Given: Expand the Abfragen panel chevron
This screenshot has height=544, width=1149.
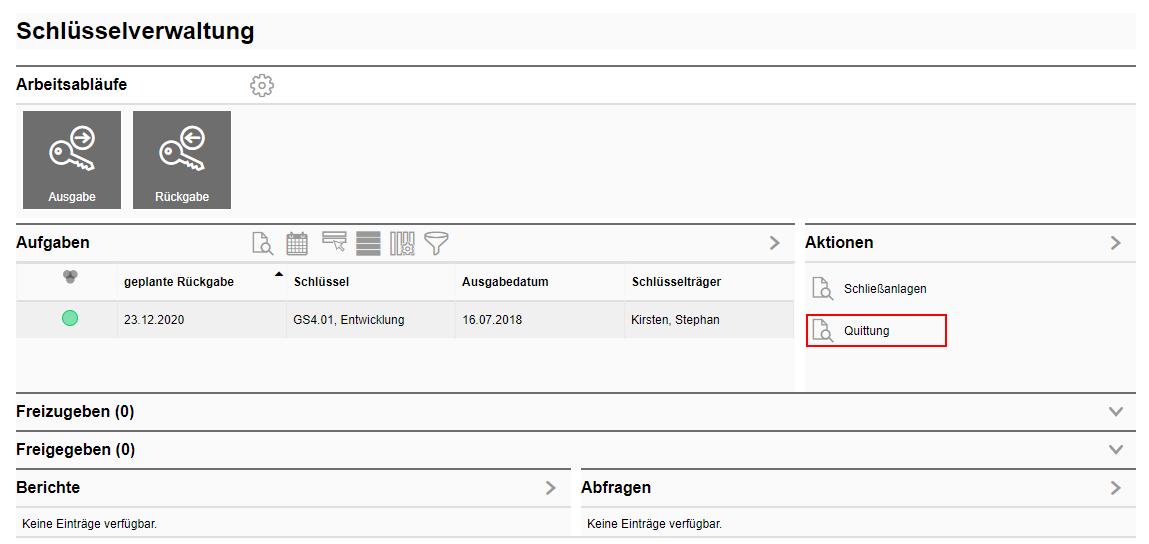Looking at the screenshot, I should tap(1116, 488).
